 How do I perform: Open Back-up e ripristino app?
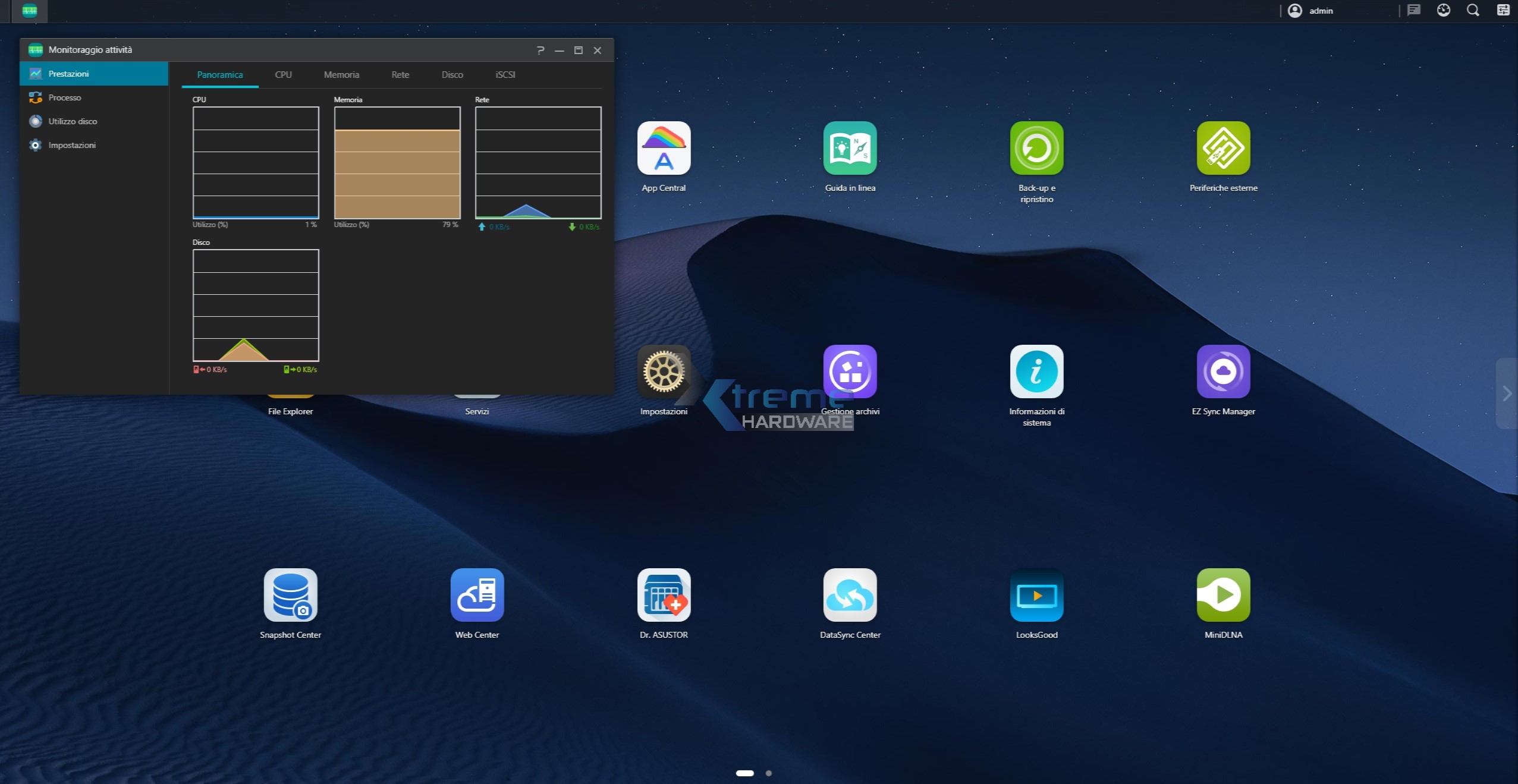[x=1036, y=149]
